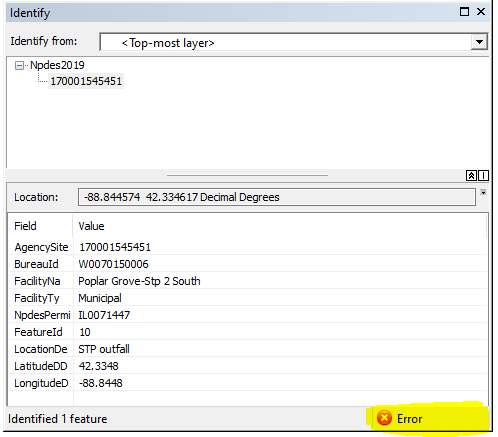The width and height of the screenshot is (498, 437).
Task: Select FeatureId value 10
Action: 85,332
